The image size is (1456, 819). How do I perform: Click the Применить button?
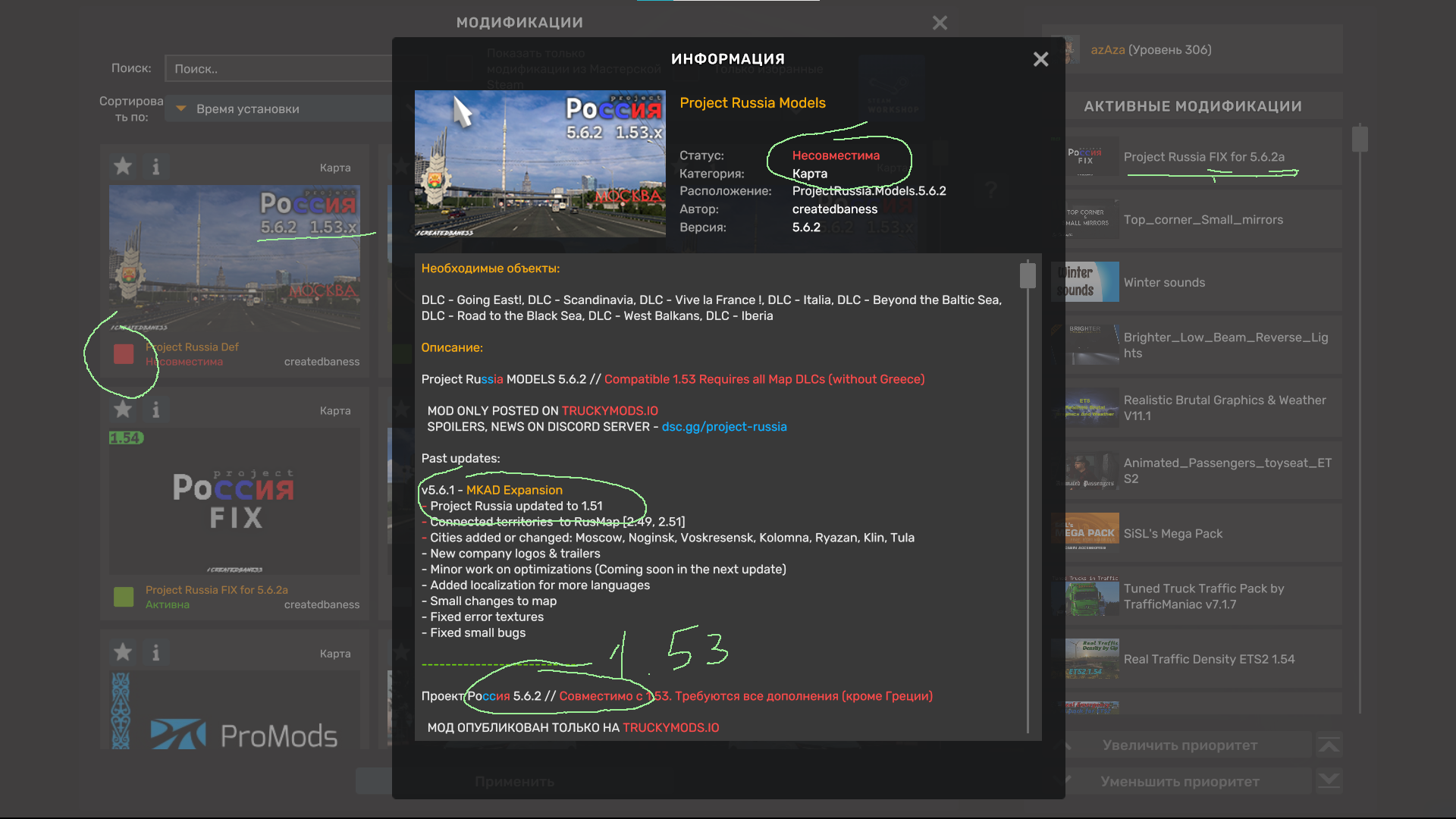(x=514, y=782)
